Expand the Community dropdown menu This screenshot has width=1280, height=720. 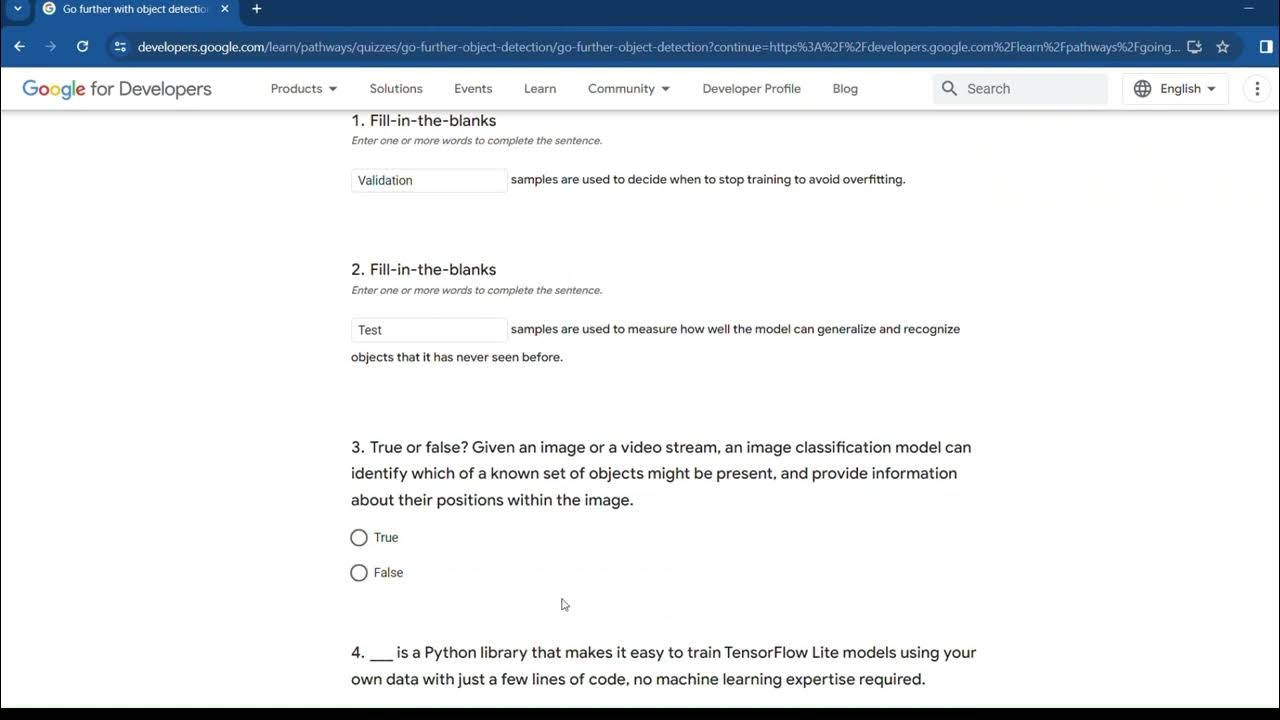click(x=629, y=88)
